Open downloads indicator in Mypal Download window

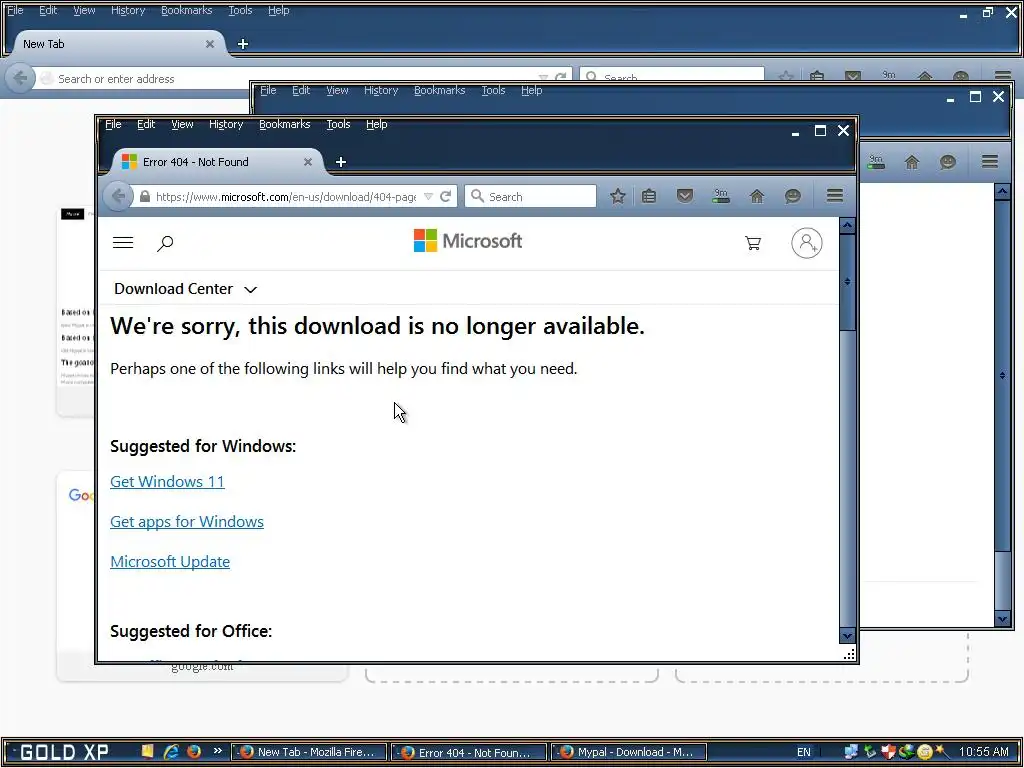coord(876,162)
